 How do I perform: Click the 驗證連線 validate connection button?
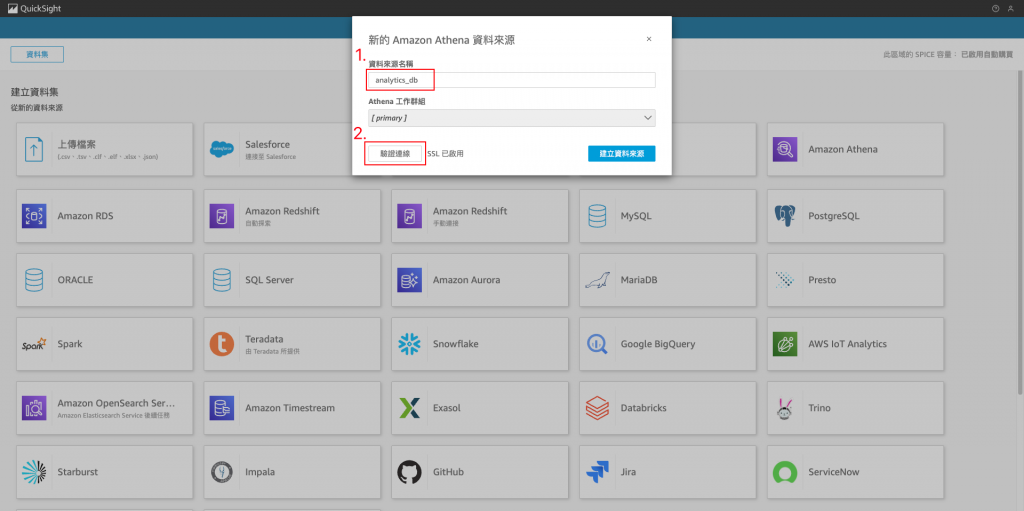click(x=394, y=154)
